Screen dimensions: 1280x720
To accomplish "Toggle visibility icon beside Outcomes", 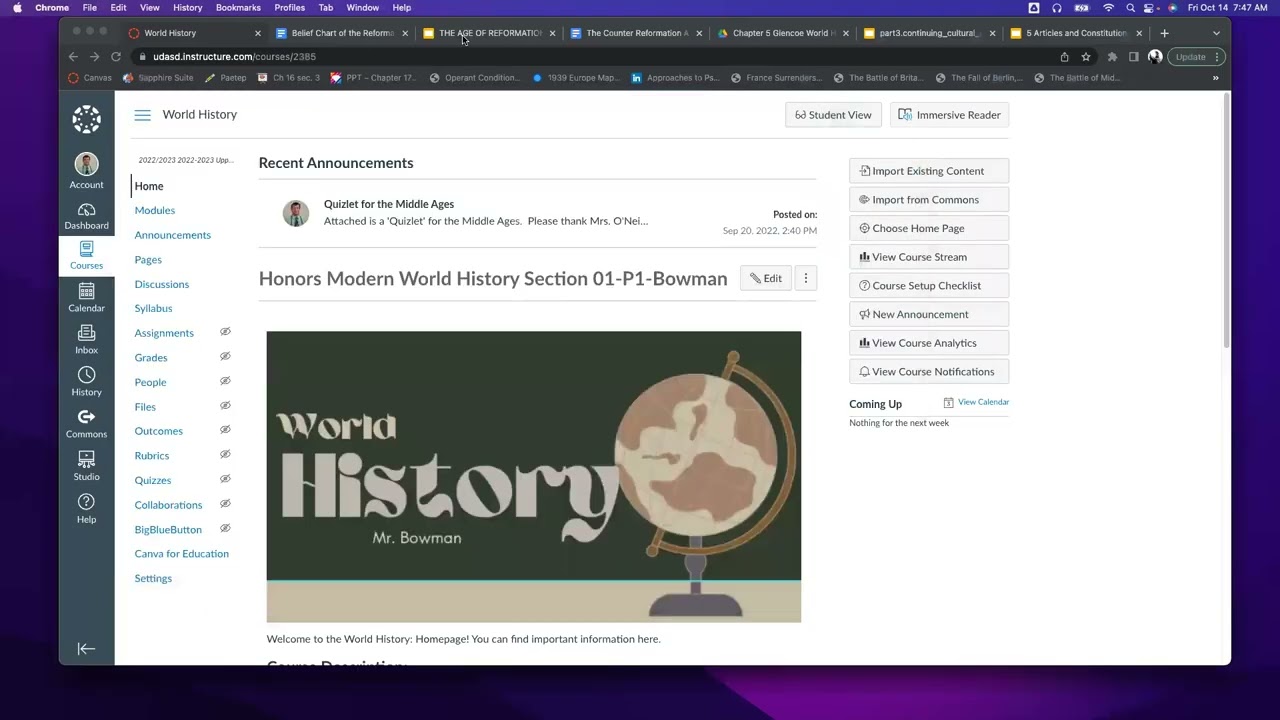I will coord(225,430).
